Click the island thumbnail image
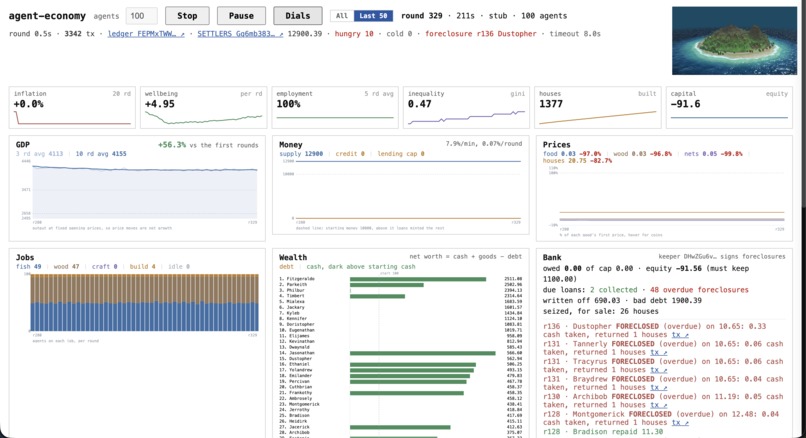Viewport: 806px width, 438px height. tap(734, 41)
